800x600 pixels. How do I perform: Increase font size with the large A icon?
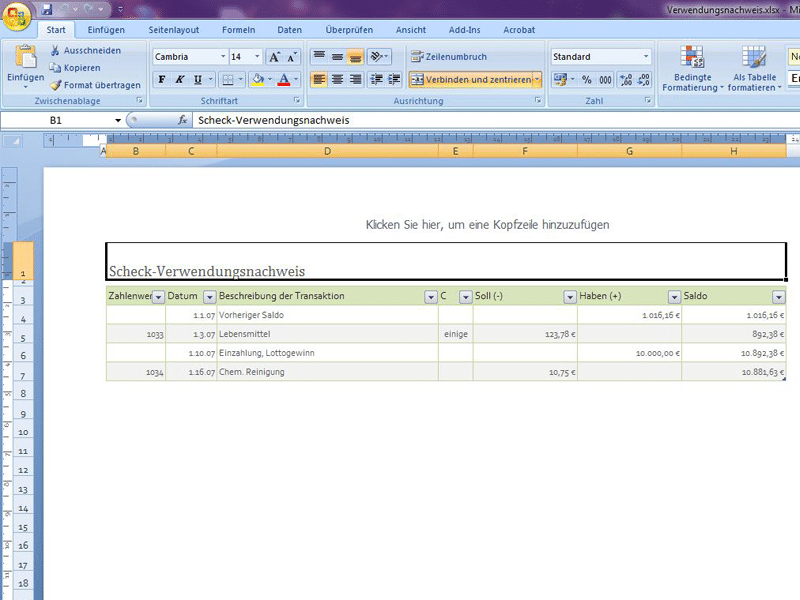(x=274, y=57)
